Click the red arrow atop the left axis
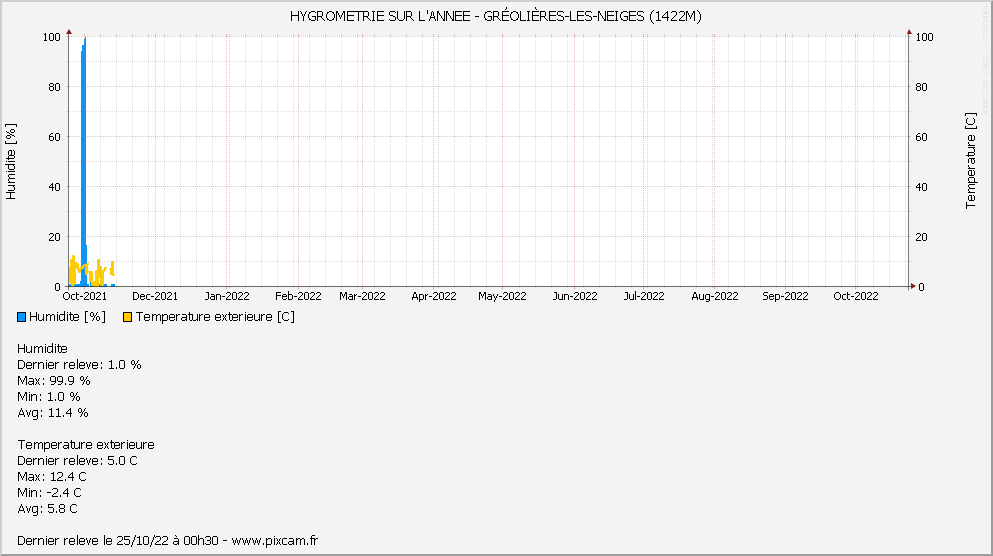 69,32
